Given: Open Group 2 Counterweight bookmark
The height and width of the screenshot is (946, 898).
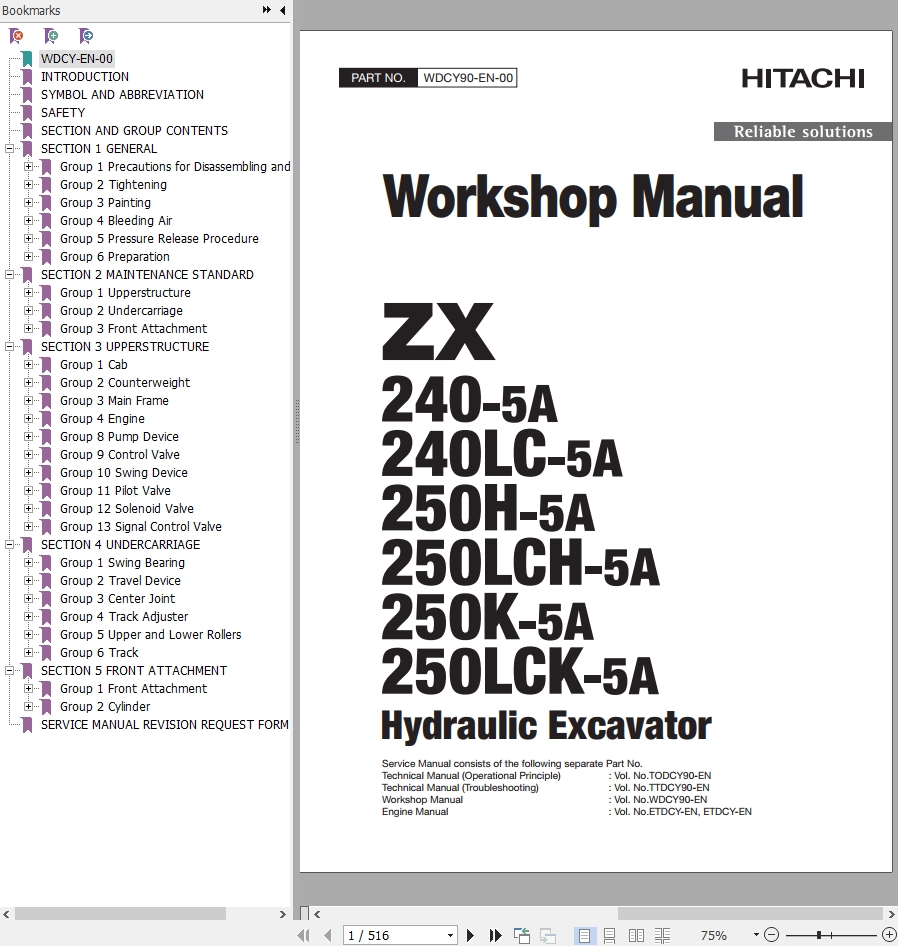Looking at the screenshot, I should 124,383.
